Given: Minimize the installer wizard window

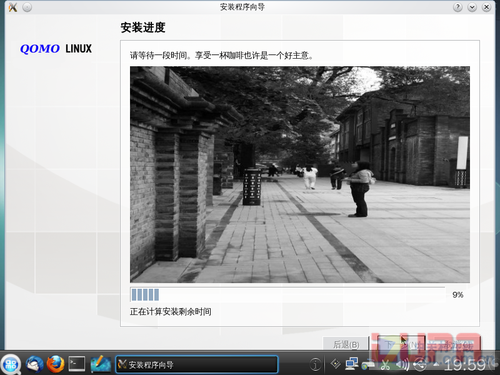Looking at the screenshot, I should 472,7.
